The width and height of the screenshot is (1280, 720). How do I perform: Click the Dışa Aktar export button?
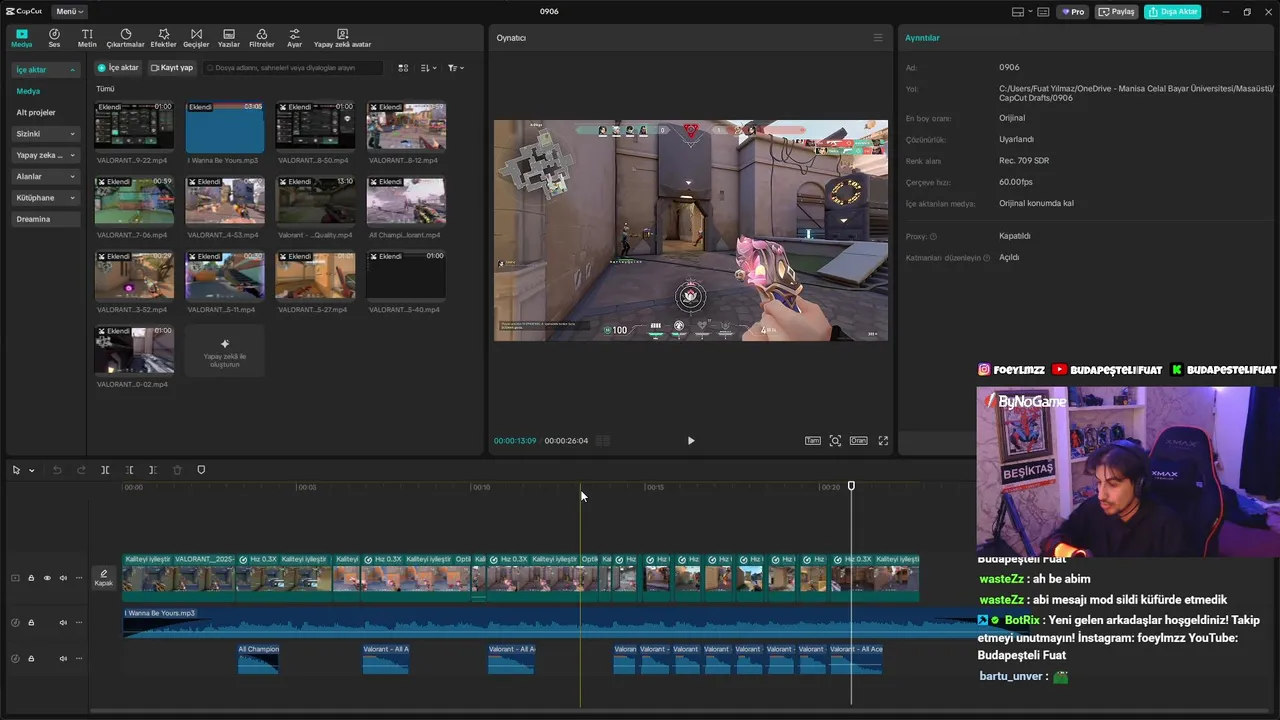pyautogui.click(x=1173, y=12)
